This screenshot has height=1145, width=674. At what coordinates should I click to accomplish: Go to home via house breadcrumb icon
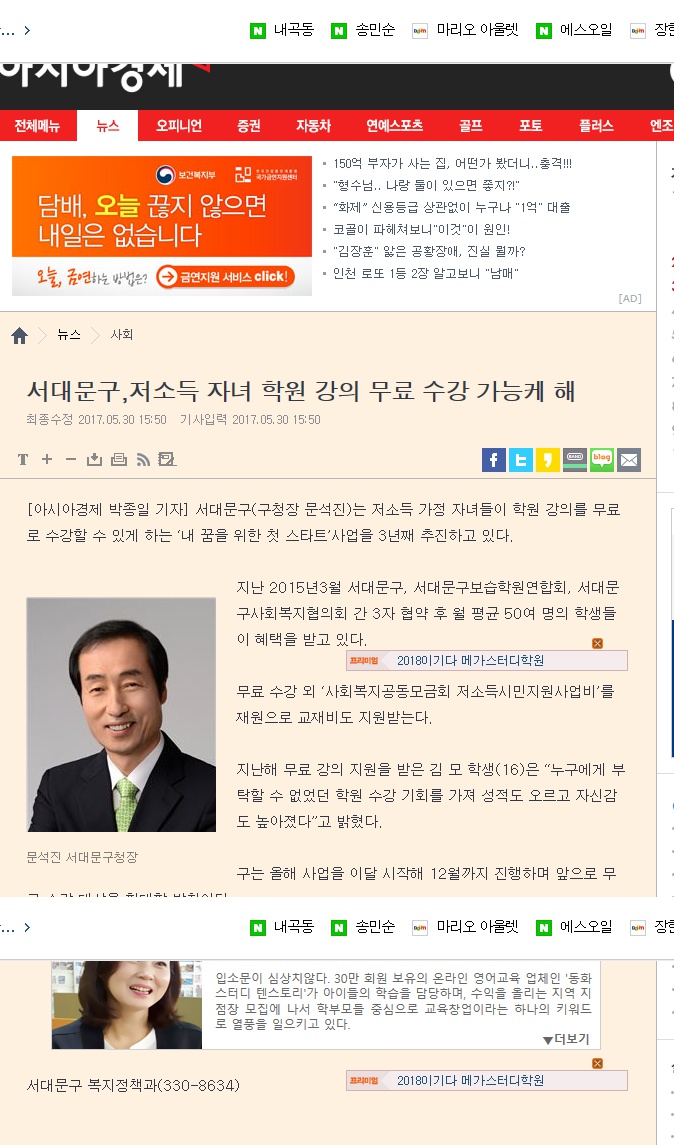pyautogui.click(x=20, y=335)
